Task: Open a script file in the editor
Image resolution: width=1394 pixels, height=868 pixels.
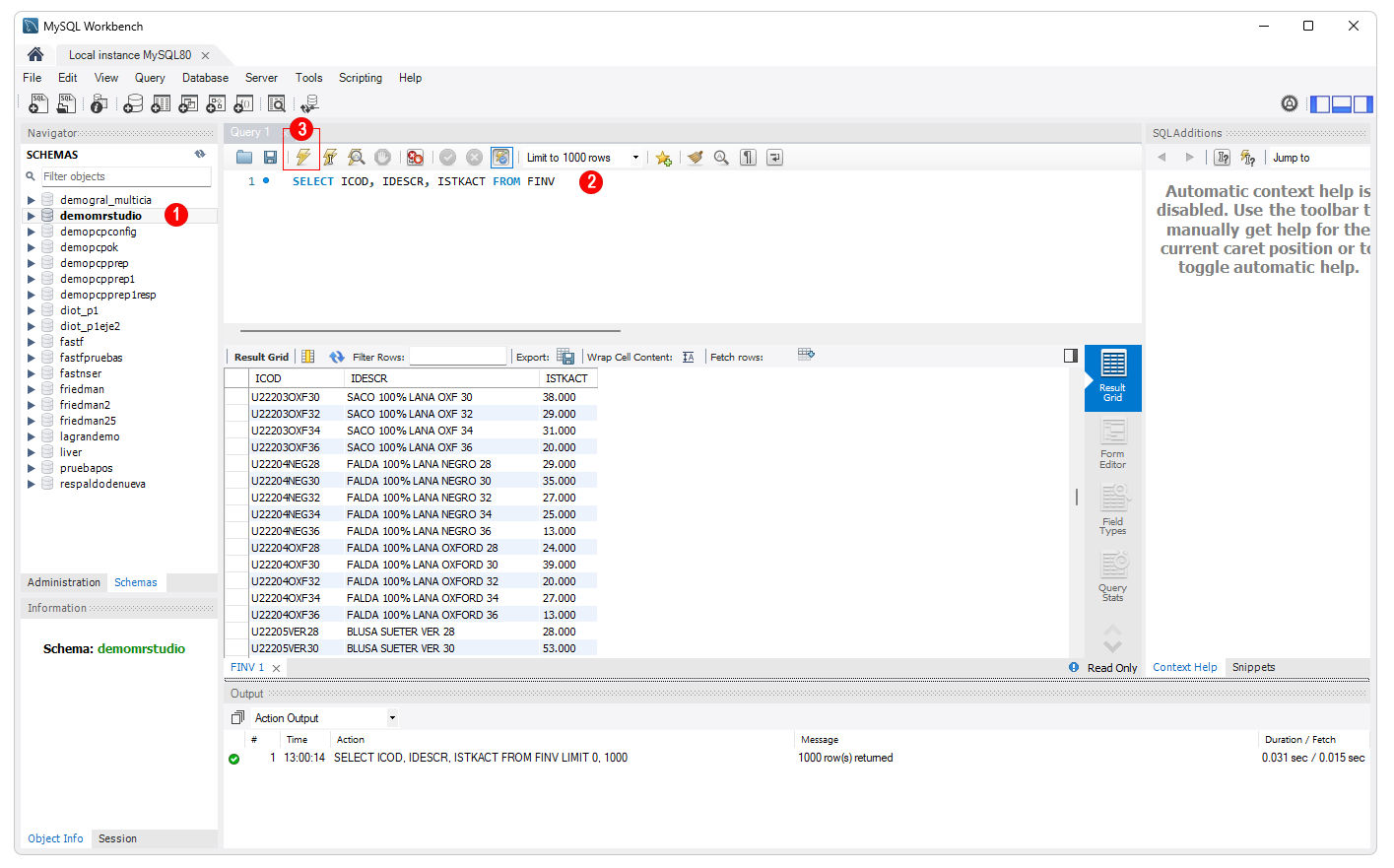Action: point(244,158)
